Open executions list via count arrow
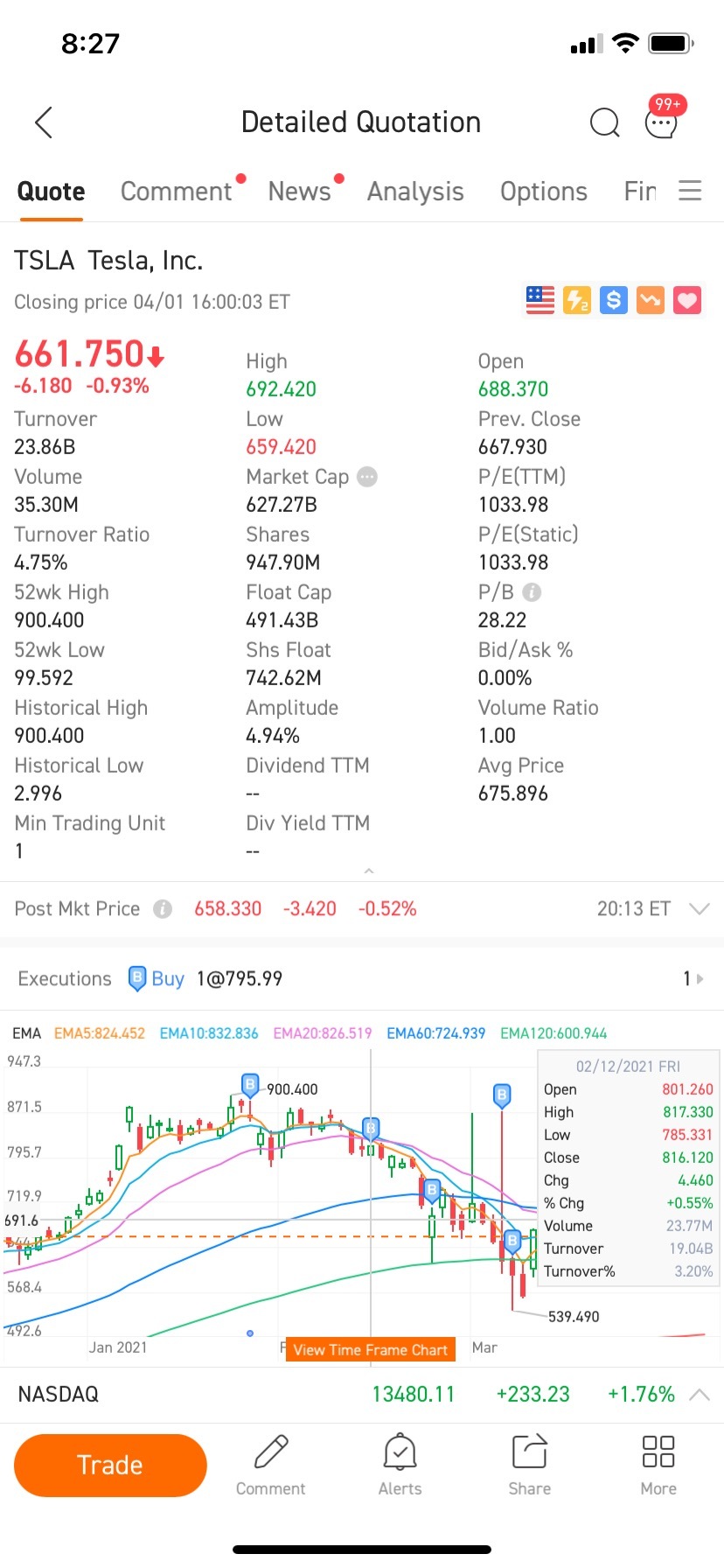Image resolution: width=724 pixels, height=1568 pixels. pos(693,978)
